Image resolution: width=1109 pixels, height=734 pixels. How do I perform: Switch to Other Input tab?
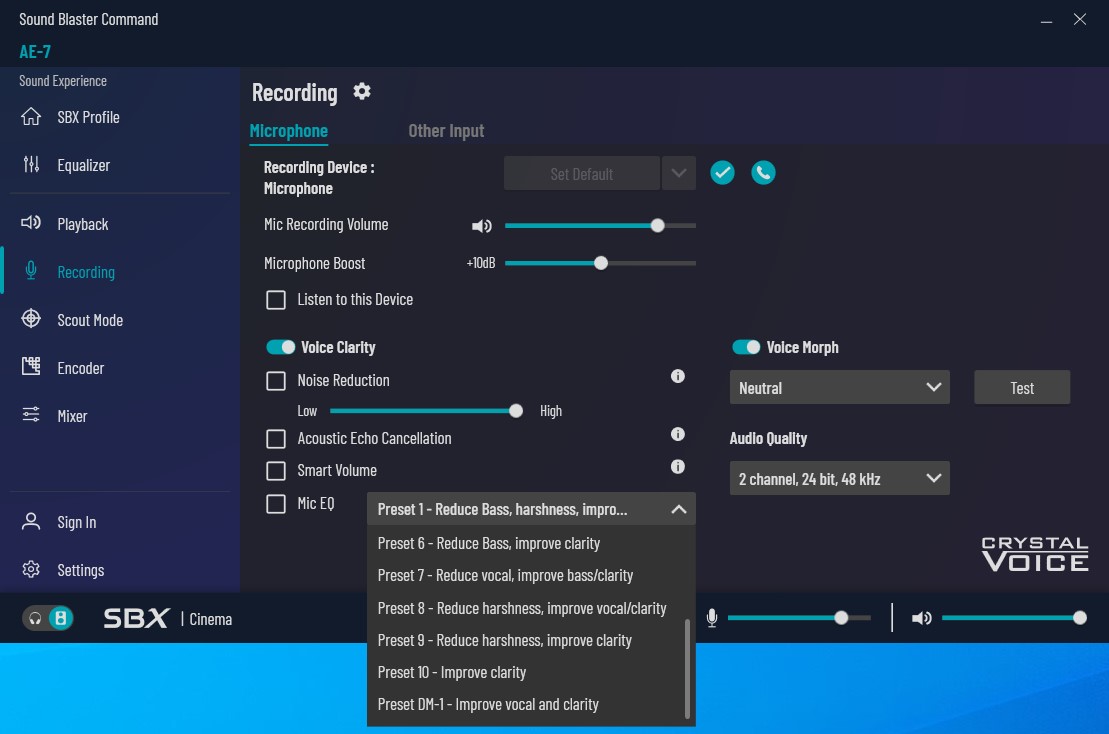(446, 131)
